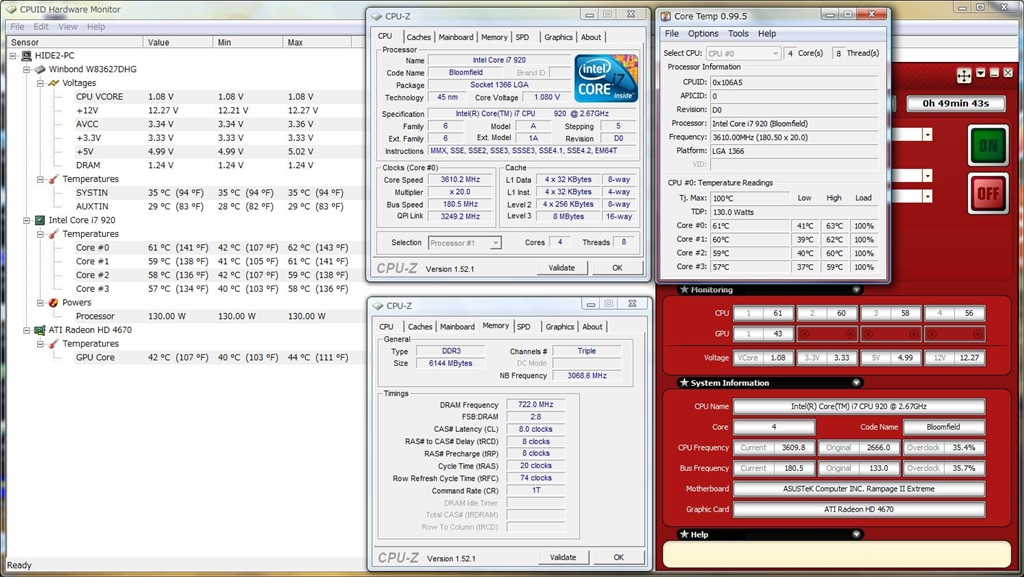Viewport: 1024px width, 577px height.
Task: Click the Powers flame icon
Action: [x=54, y=302]
